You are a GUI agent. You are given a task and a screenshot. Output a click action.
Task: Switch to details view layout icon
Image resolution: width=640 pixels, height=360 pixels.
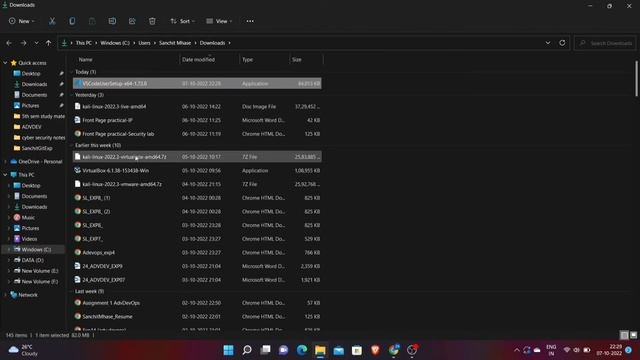click(x=624, y=335)
